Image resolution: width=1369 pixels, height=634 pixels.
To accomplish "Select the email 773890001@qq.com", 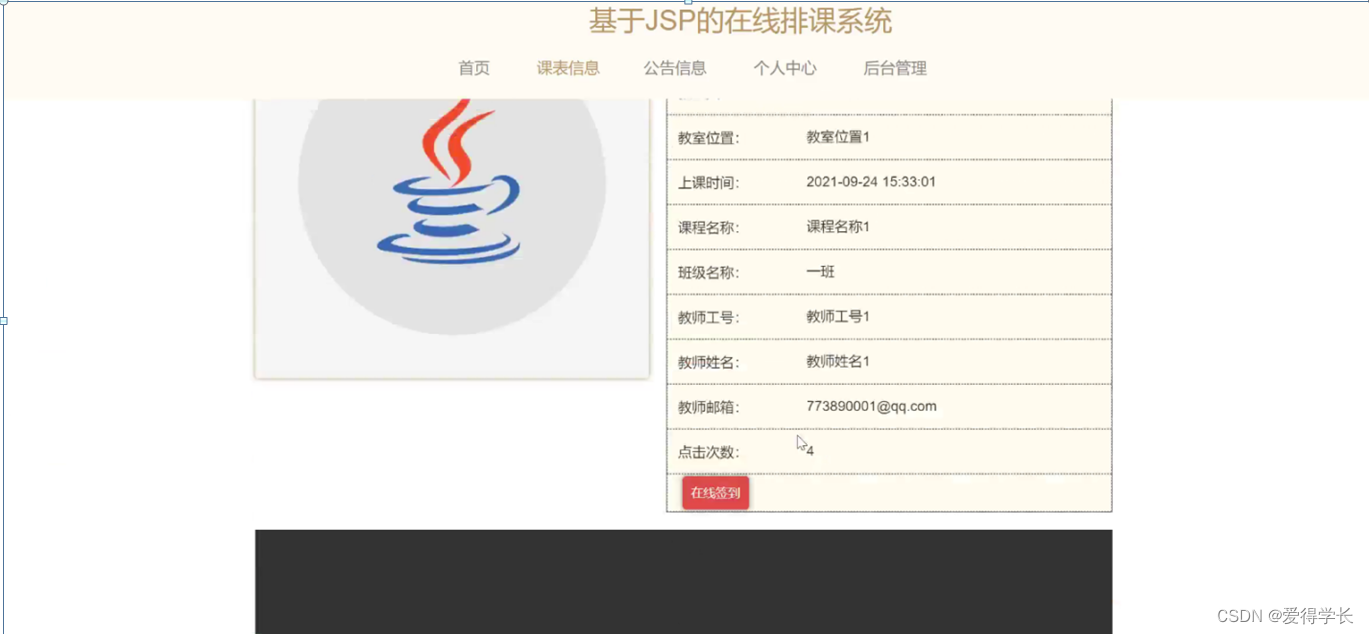I will point(871,406).
